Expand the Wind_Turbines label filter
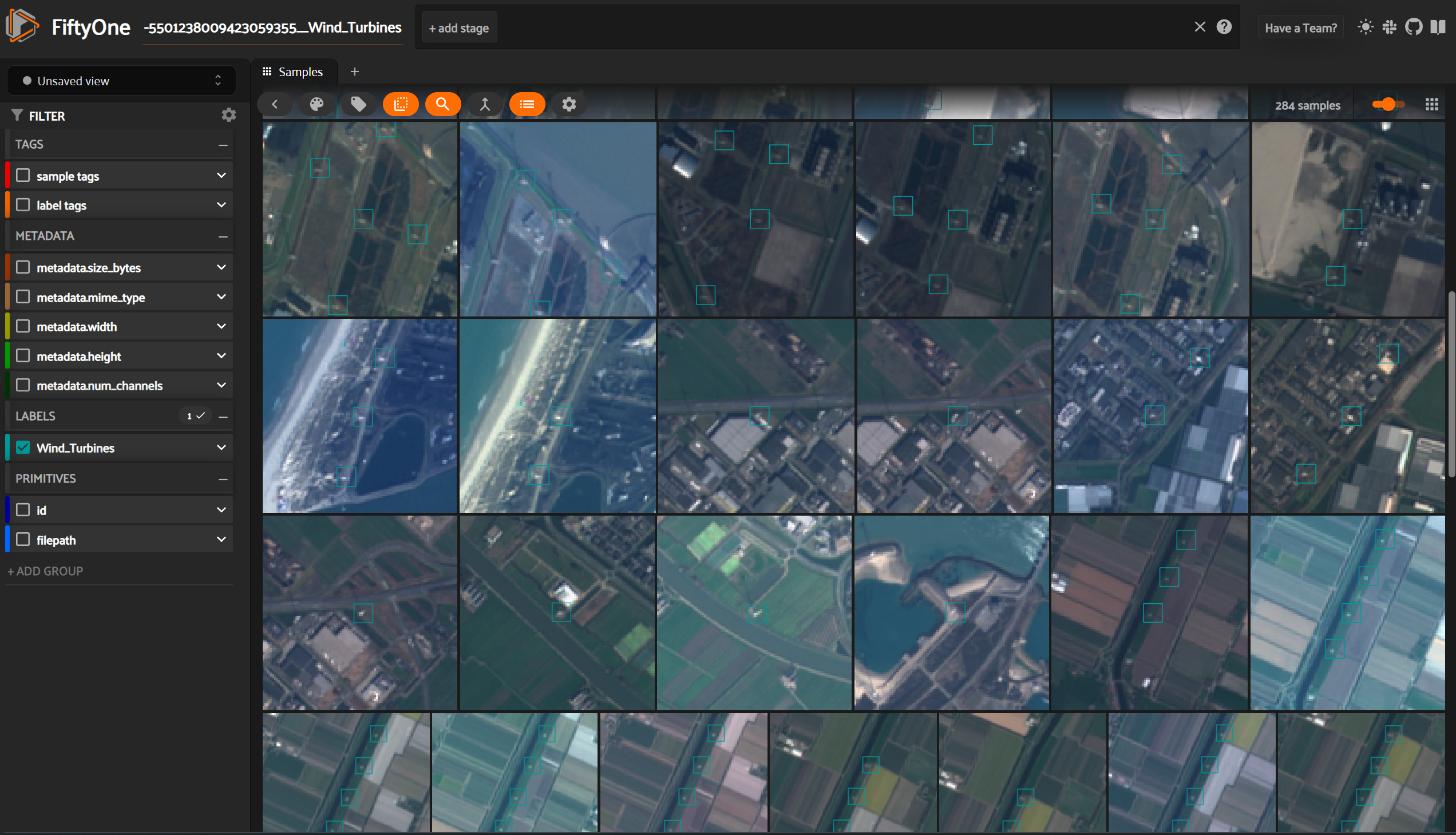The height and width of the screenshot is (835, 1456). (x=221, y=448)
